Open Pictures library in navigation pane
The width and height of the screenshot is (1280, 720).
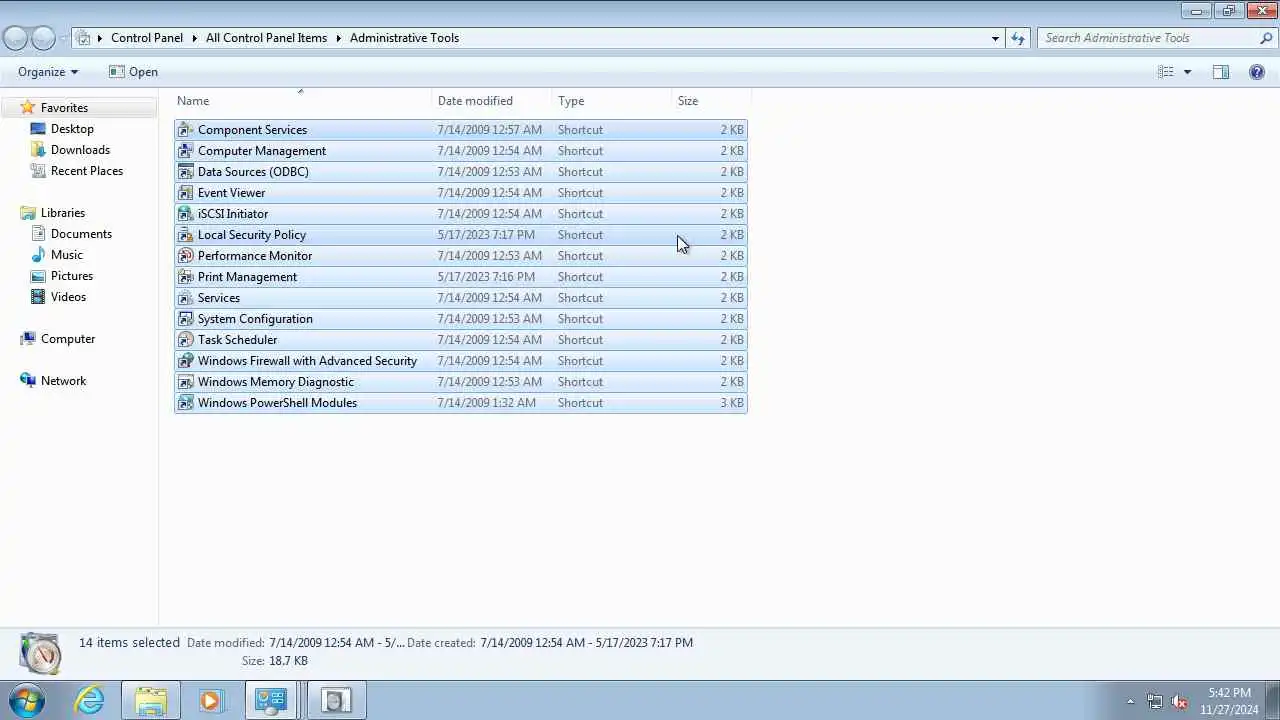point(72,276)
